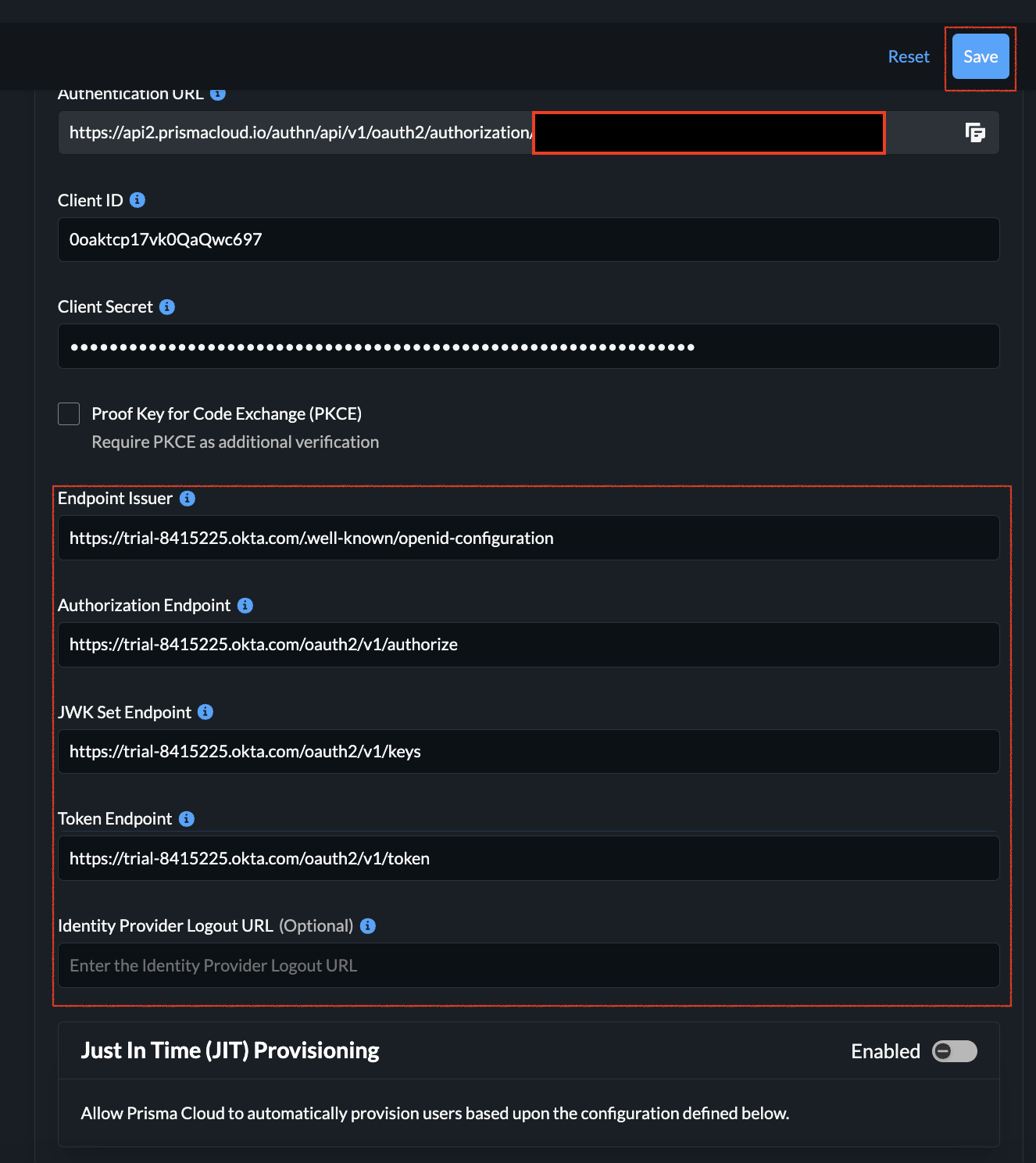Click the Client ID input field
This screenshot has height=1163, width=1036.
[528, 240]
